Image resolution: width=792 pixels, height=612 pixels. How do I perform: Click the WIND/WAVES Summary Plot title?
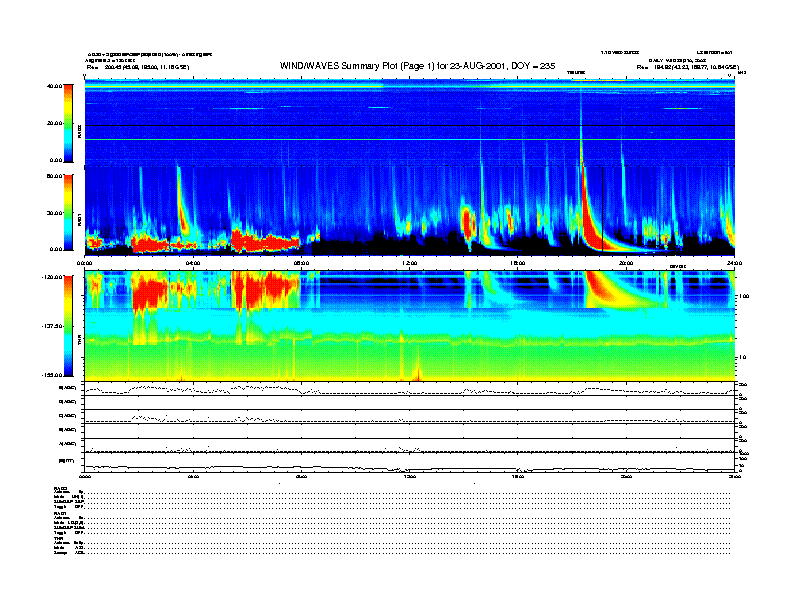click(x=417, y=66)
